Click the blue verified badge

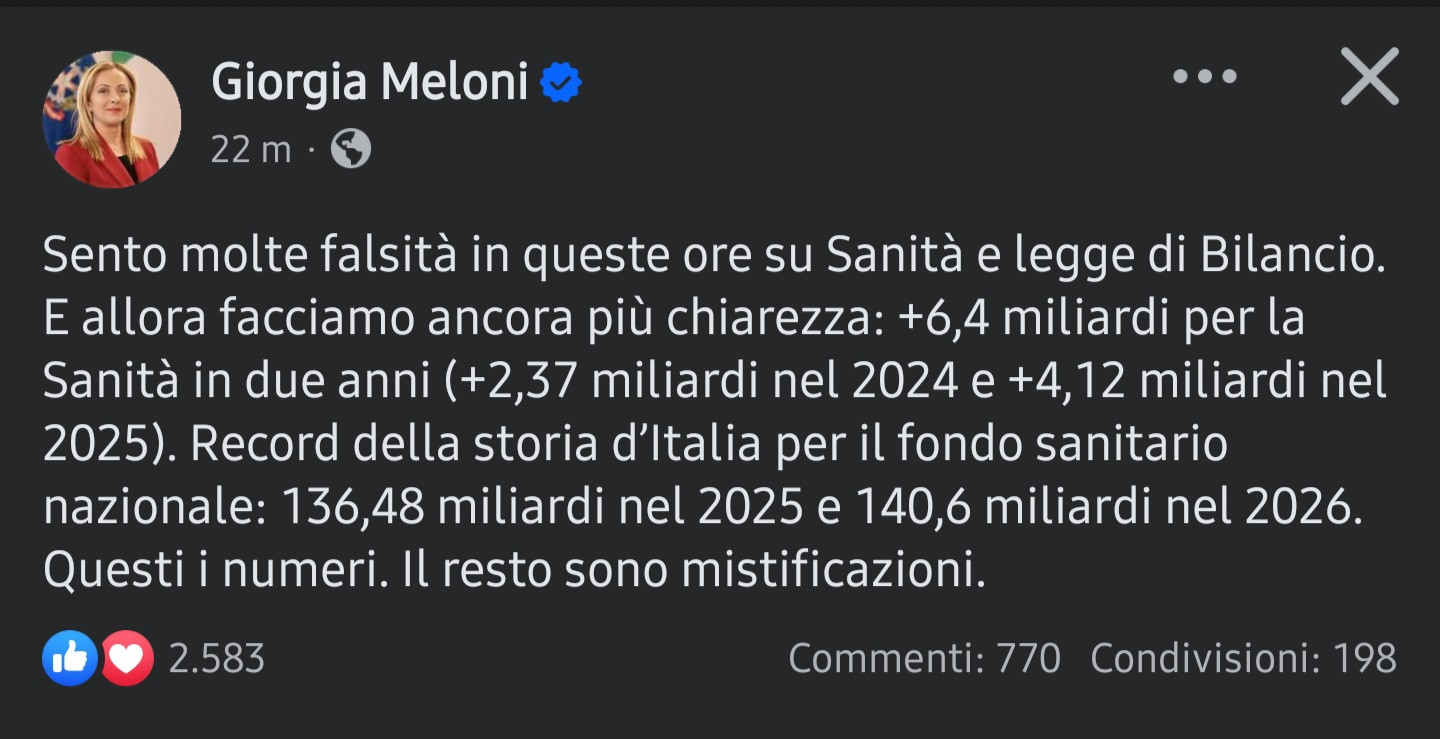coord(561,83)
